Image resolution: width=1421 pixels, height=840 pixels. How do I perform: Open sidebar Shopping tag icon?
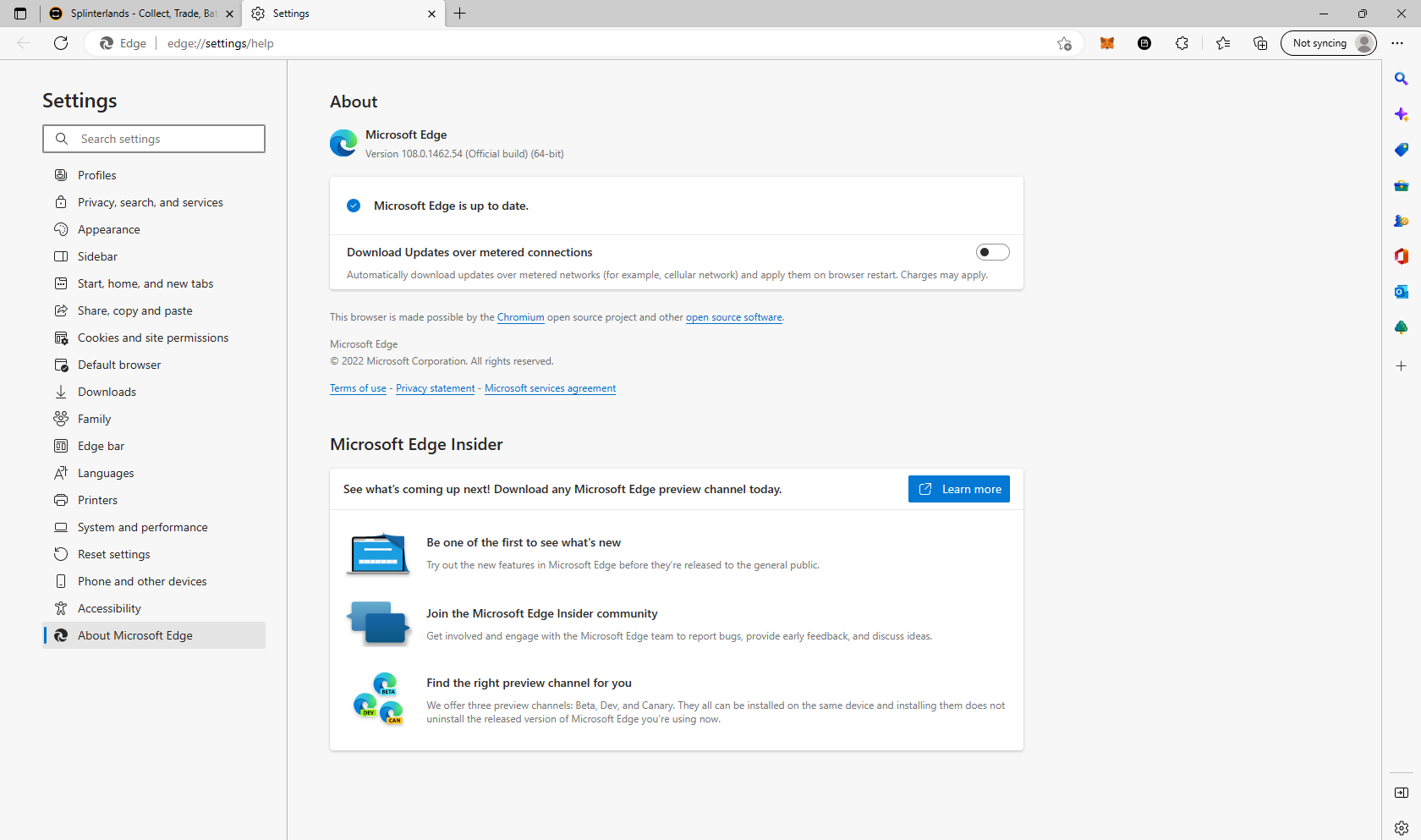click(x=1402, y=150)
